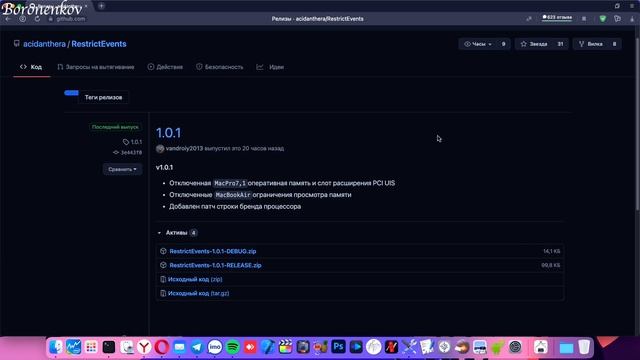This screenshot has height=360, width=640.
Task: Click the green shield protection icon
Action: coord(603,19)
